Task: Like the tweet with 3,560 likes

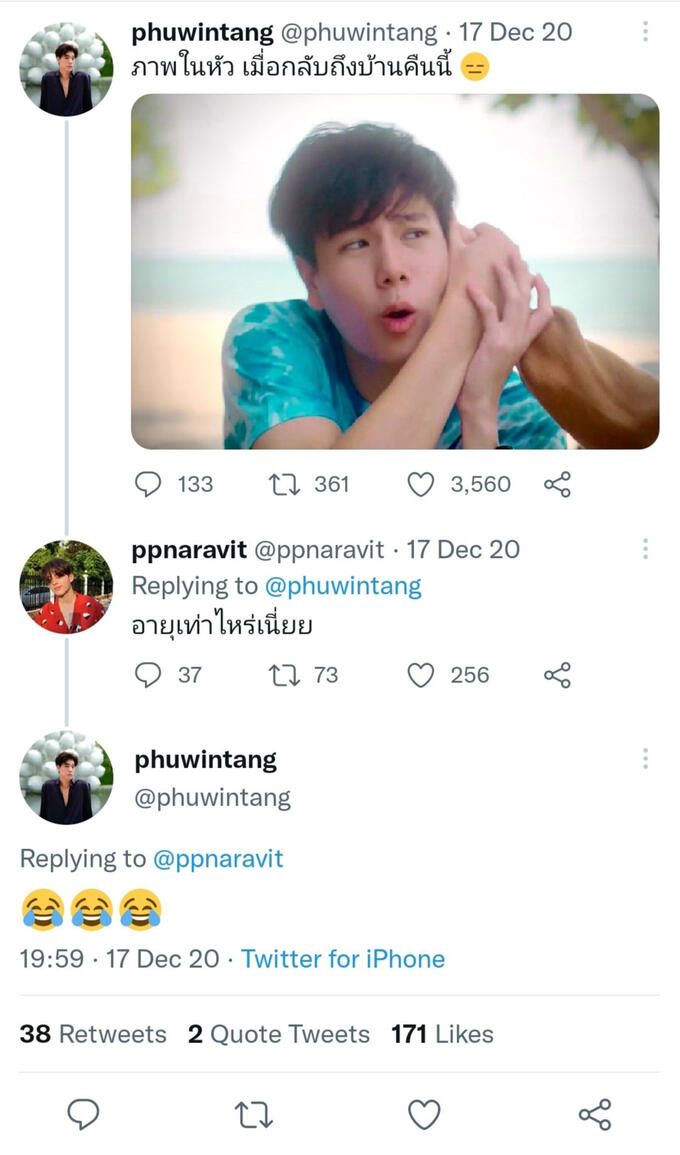Action: pos(422,485)
